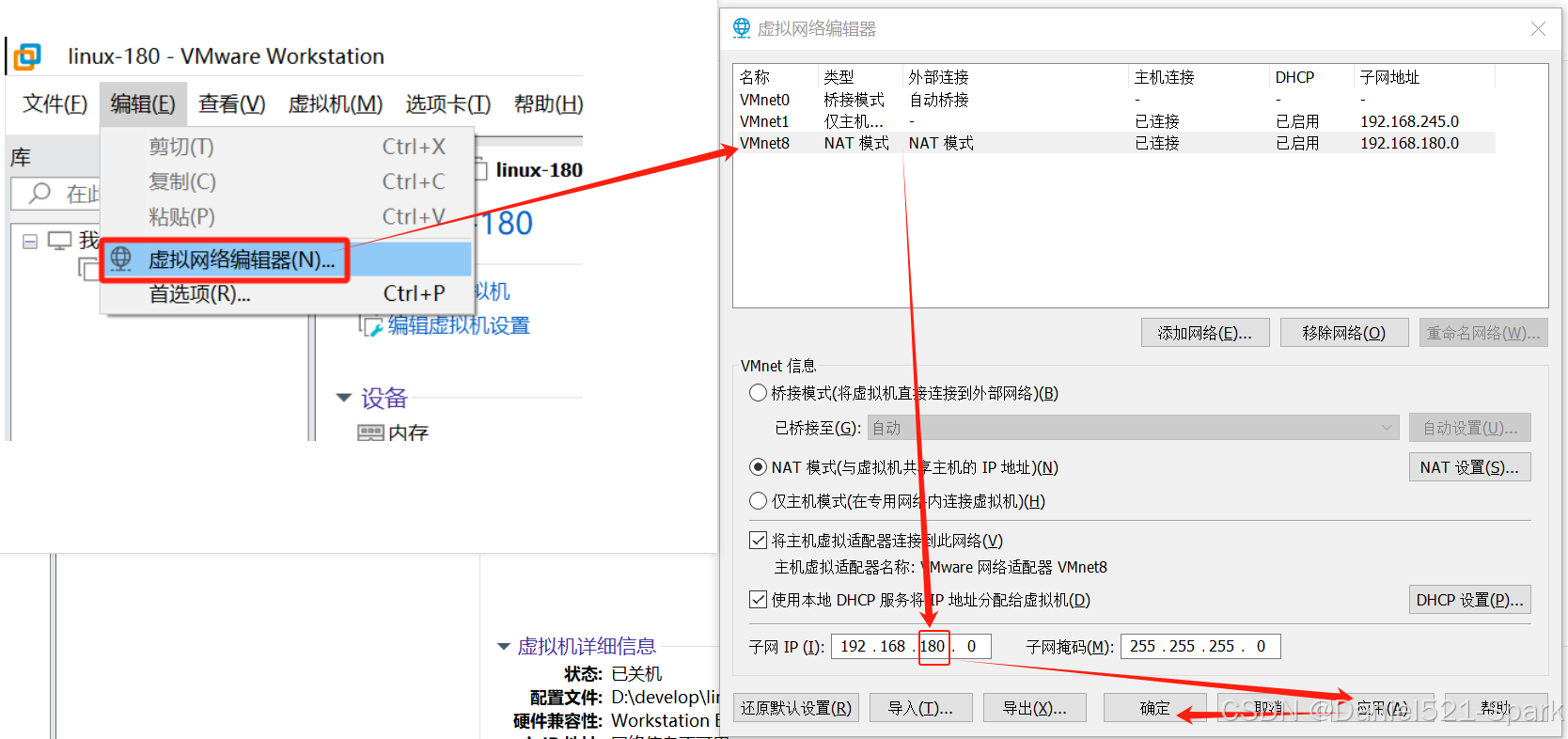Select the VMnet0 network row
Screen dimensions: 1568x739
tap(1114, 100)
